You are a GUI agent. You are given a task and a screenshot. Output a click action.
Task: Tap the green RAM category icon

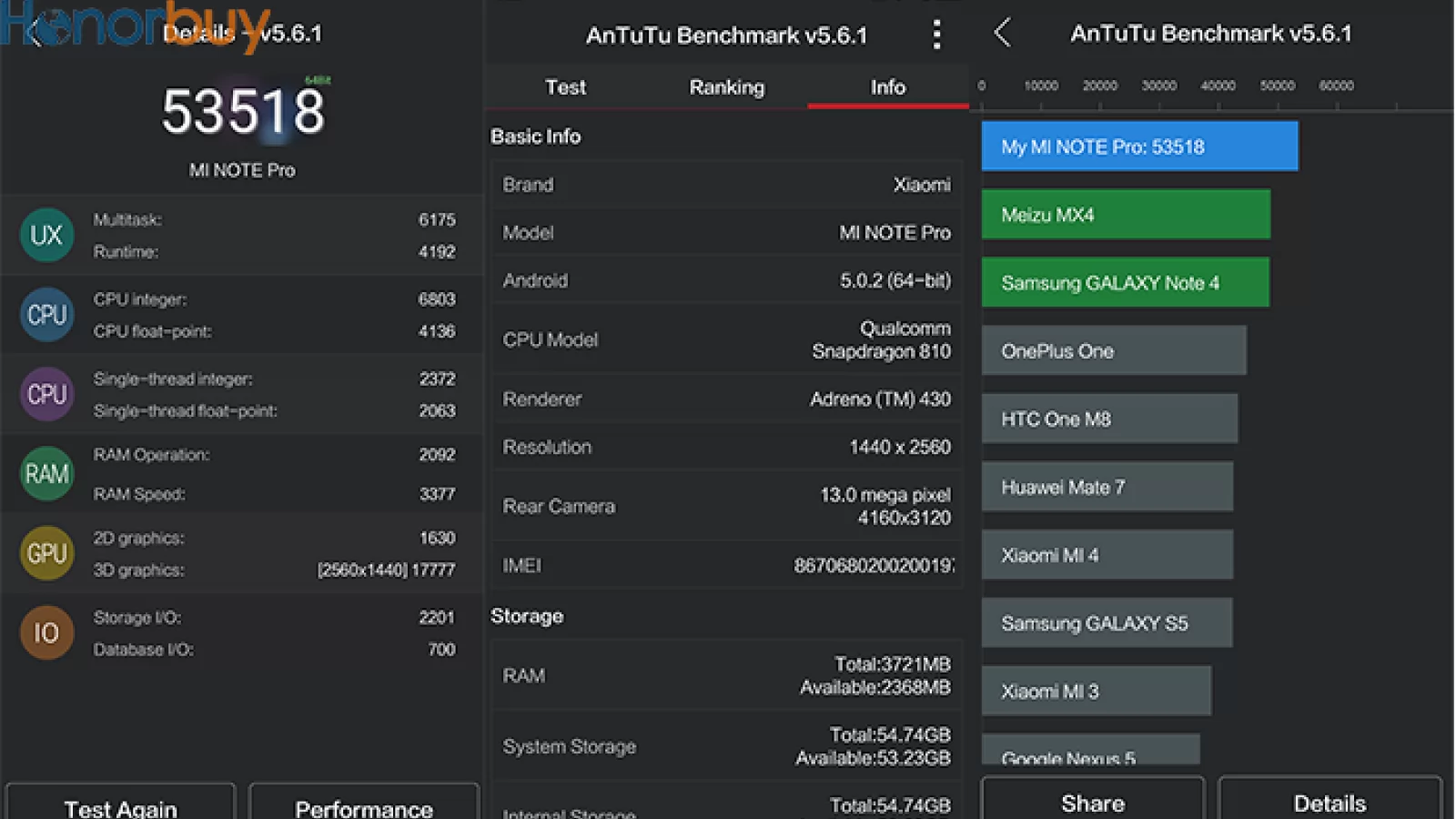click(46, 473)
